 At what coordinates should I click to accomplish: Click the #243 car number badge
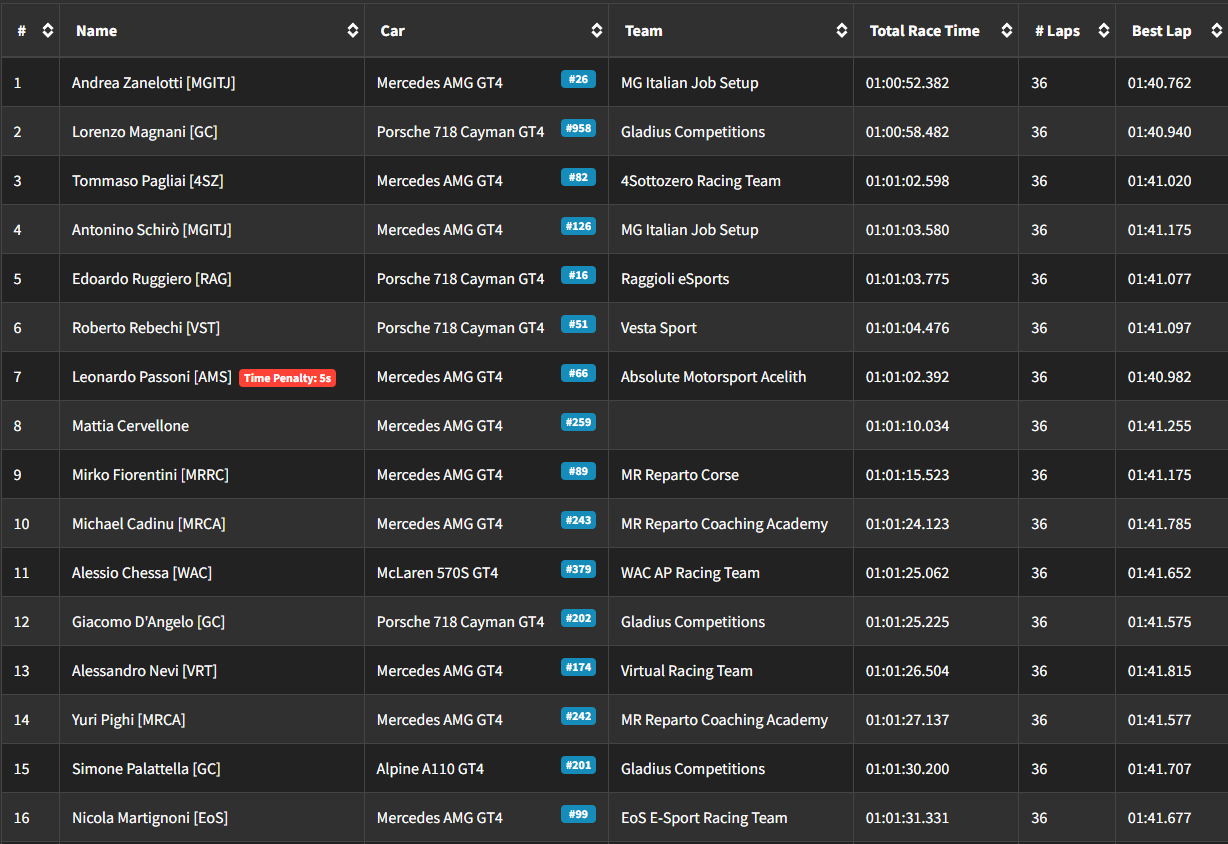coord(578,520)
